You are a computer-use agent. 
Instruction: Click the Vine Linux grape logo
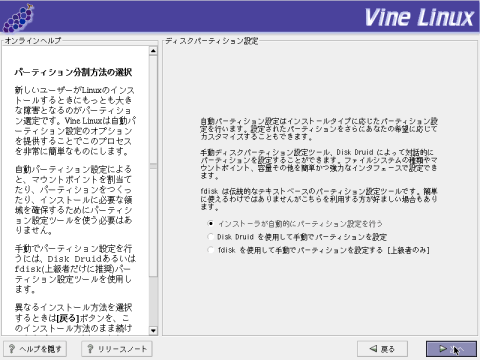[x=18, y=17]
